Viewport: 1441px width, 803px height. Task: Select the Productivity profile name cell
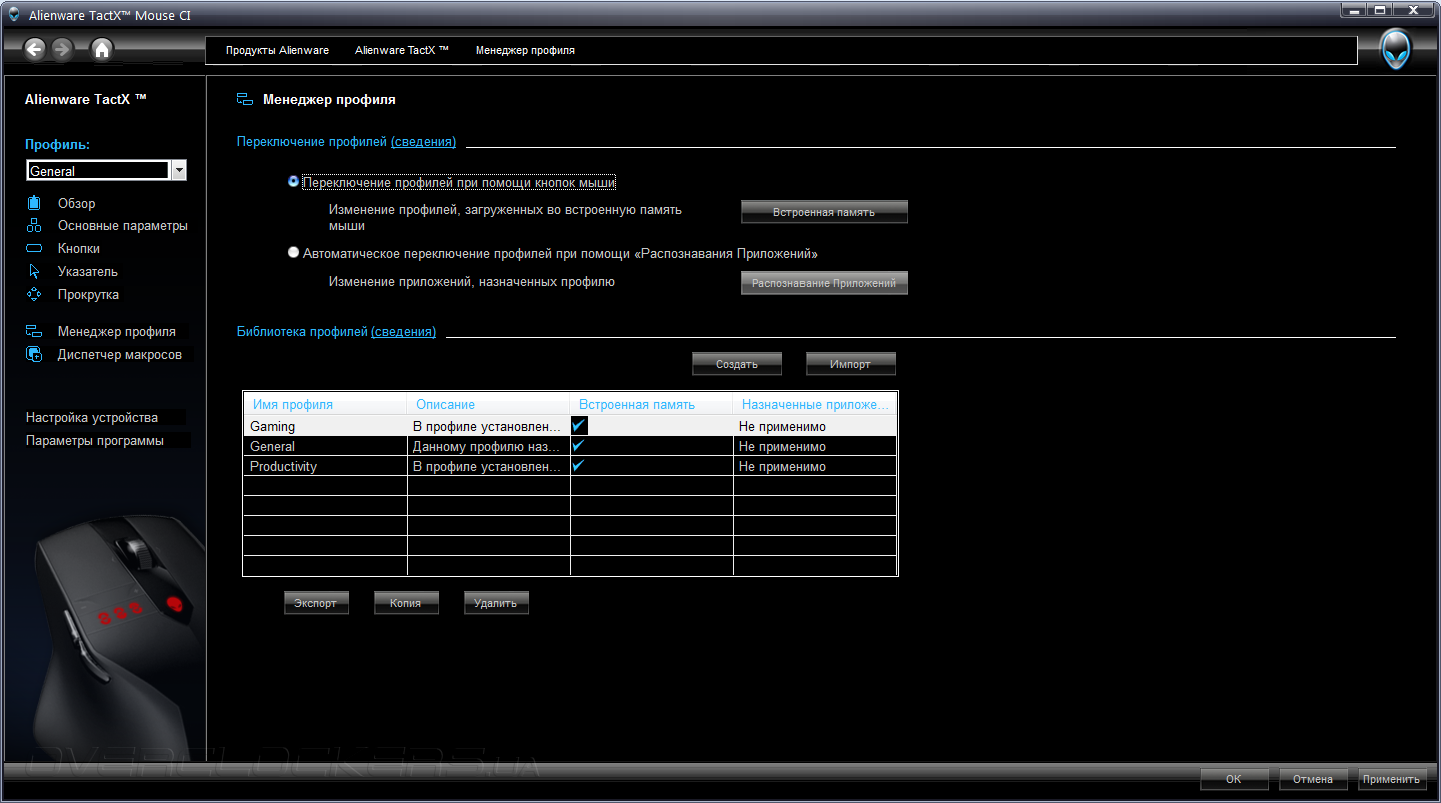pyautogui.click(x=326, y=466)
